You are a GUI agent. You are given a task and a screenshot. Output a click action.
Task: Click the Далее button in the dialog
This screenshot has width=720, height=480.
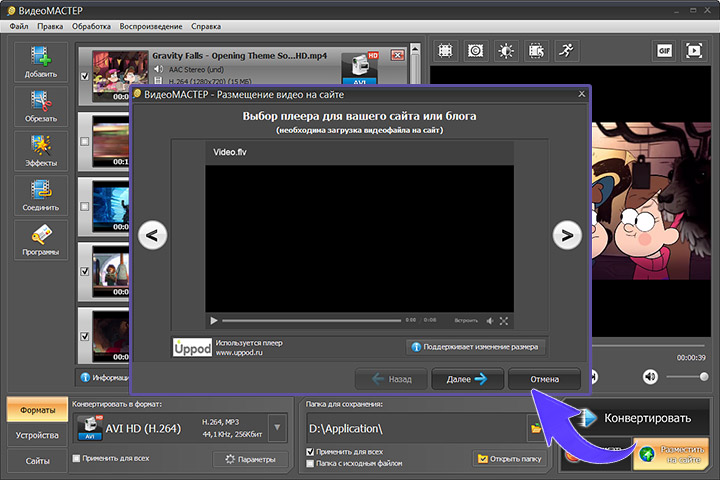pyautogui.click(x=467, y=379)
